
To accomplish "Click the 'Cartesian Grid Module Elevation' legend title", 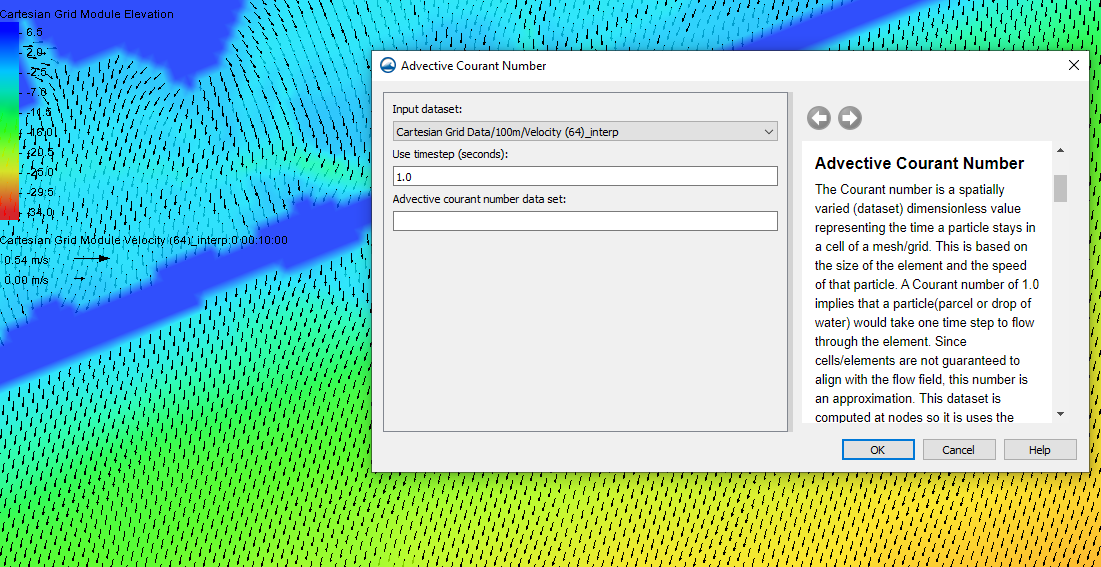I will tap(86, 14).
